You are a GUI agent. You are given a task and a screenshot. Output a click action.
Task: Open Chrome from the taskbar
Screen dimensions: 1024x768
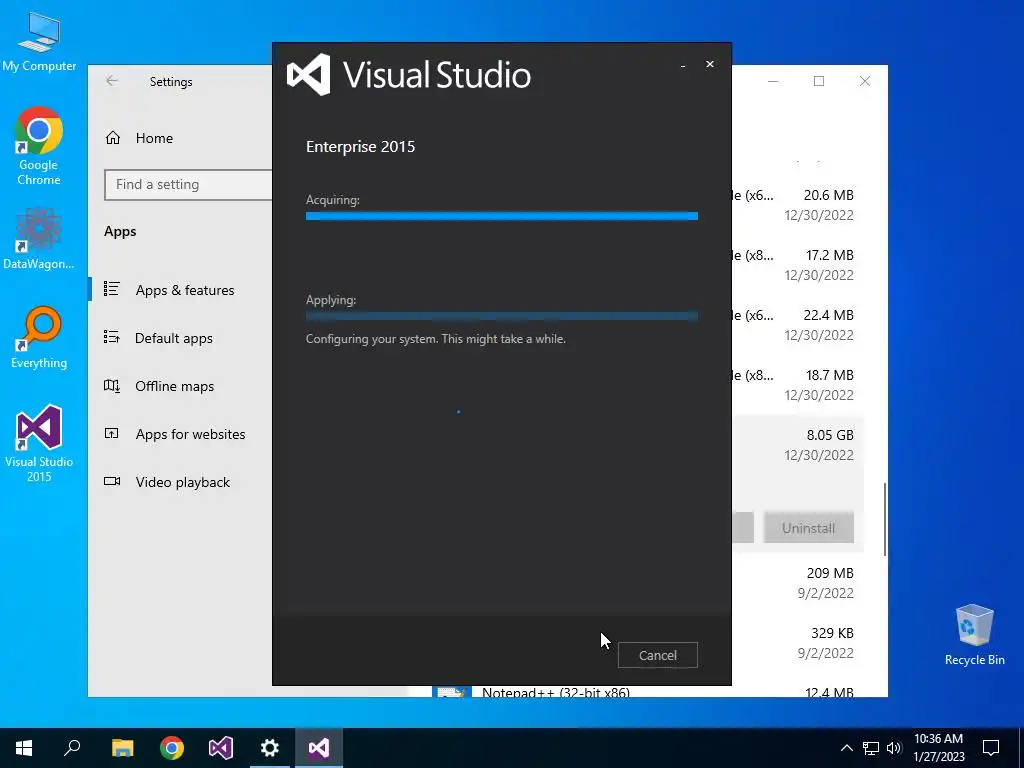point(172,748)
